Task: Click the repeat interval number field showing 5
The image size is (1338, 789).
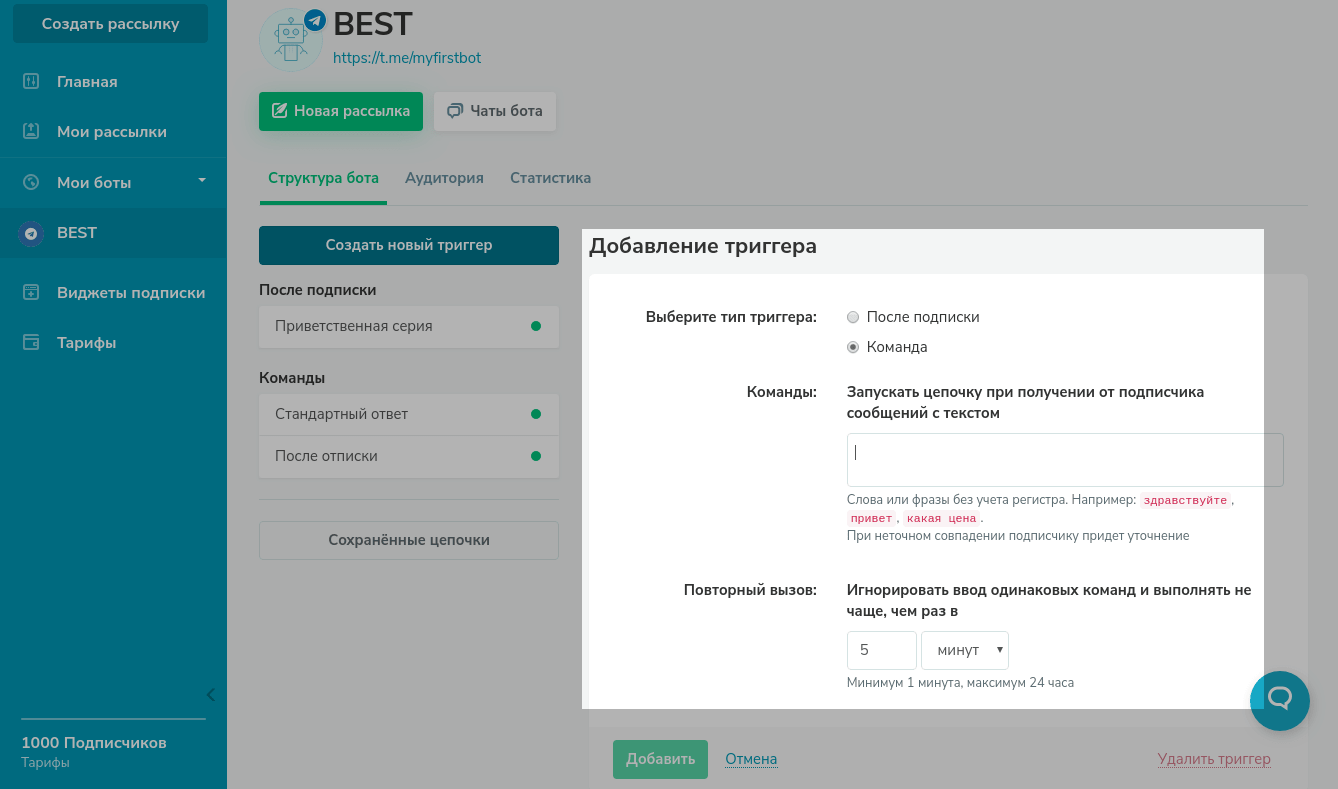Action: click(882, 650)
